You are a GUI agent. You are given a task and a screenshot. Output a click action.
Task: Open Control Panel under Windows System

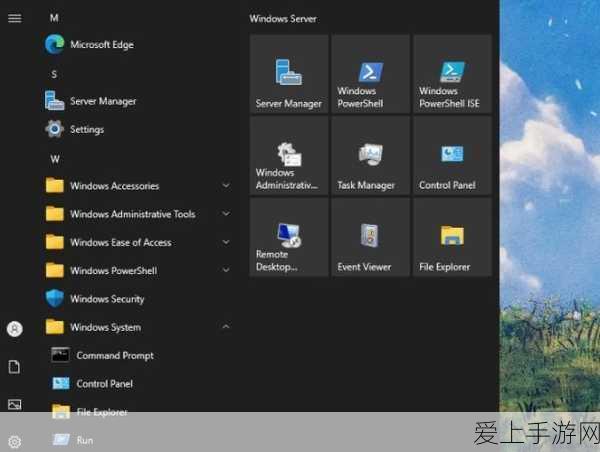(x=137, y=383)
